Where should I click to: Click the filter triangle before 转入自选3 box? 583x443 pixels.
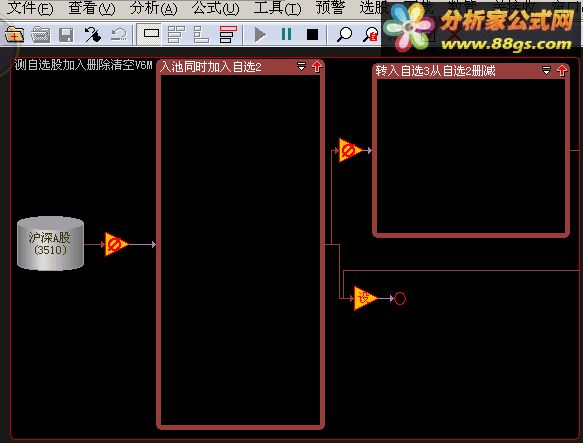(x=350, y=150)
